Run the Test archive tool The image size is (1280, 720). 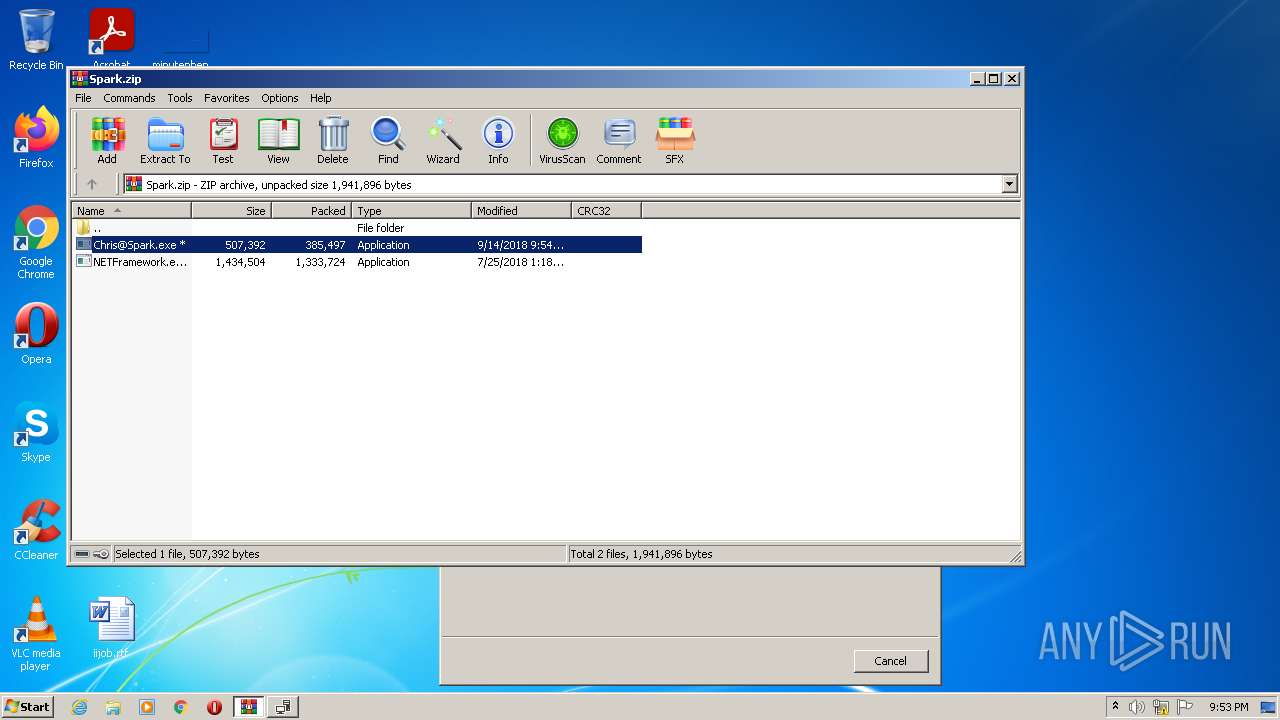tap(223, 140)
